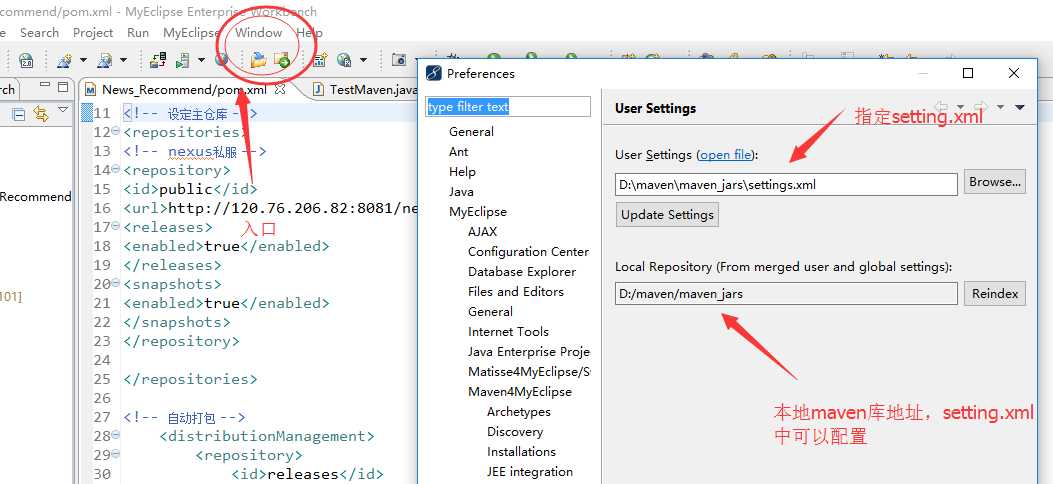Toggle Link with Editor in the left panel
Screen dimensions: 1053x484
tap(41, 114)
